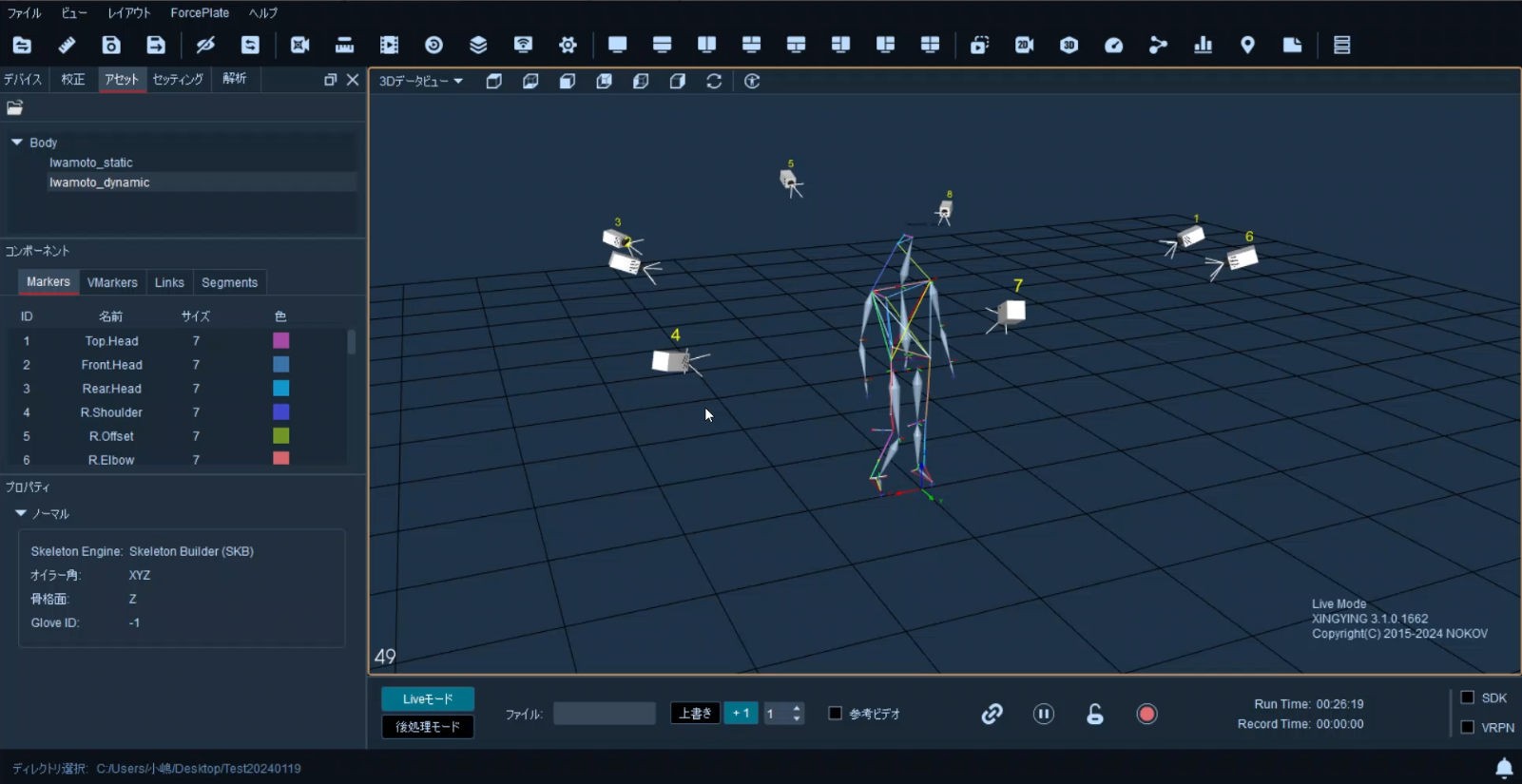The height and width of the screenshot is (784, 1522).
Task: Open the 3Dデータビュー dropdown
Action: [x=421, y=82]
